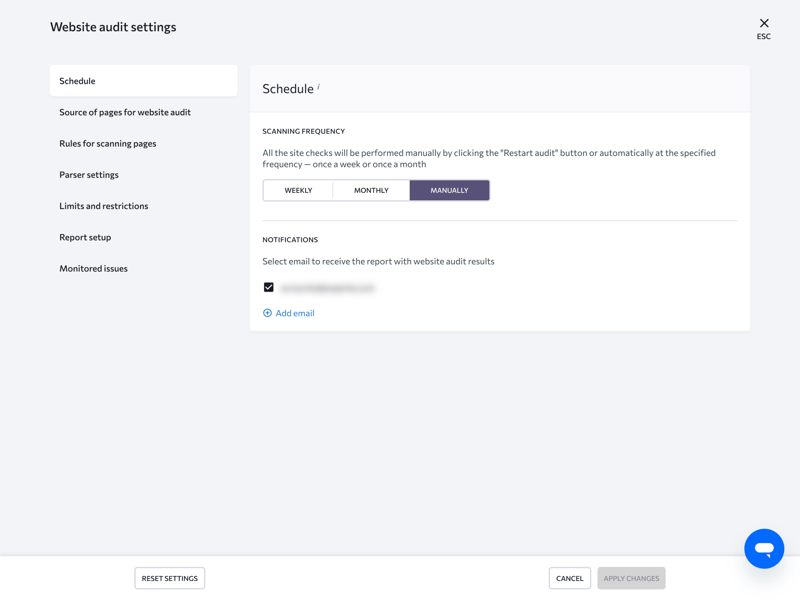Select Report setup in the sidebar

85,237
